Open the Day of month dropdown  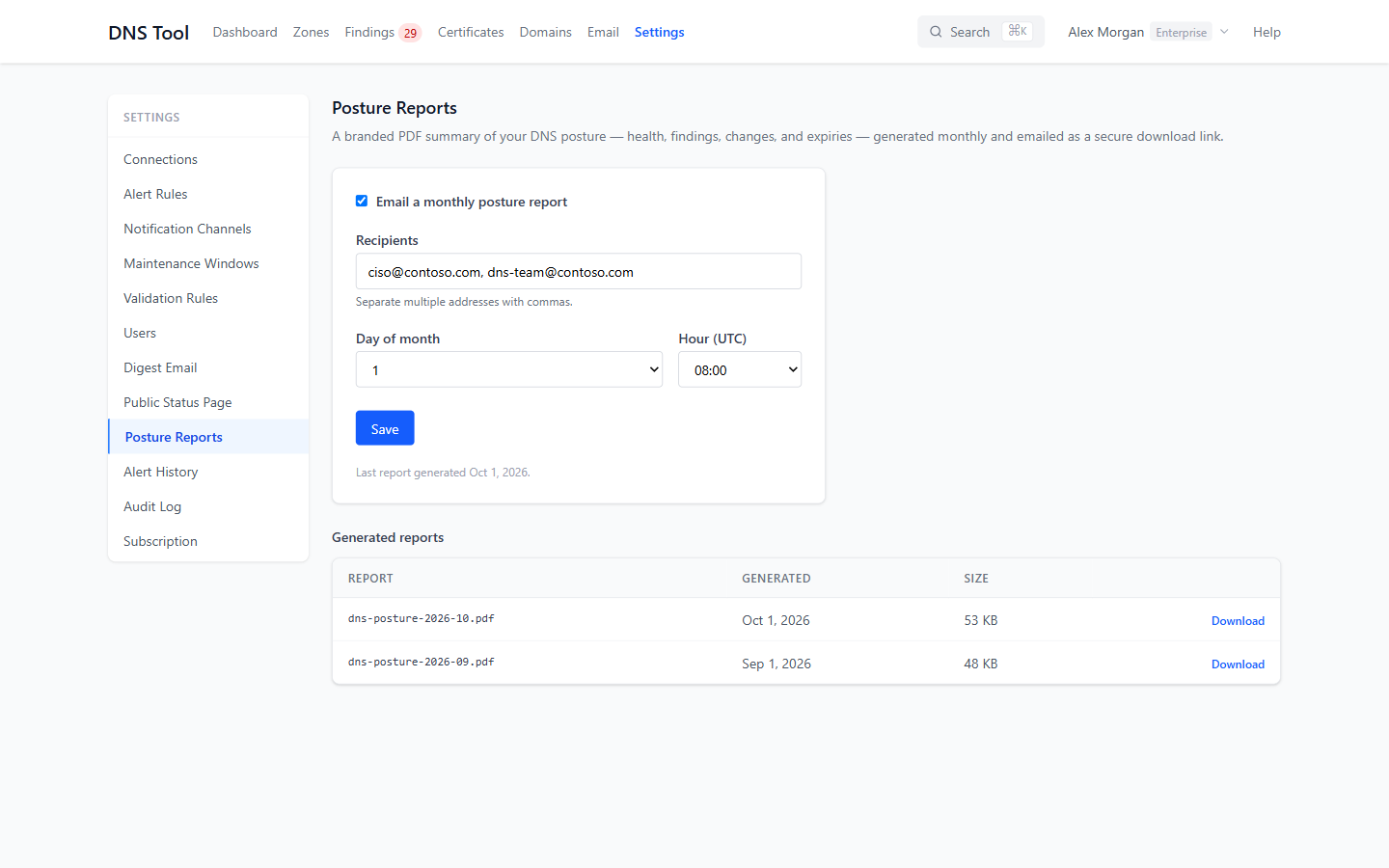click(509, 369)
